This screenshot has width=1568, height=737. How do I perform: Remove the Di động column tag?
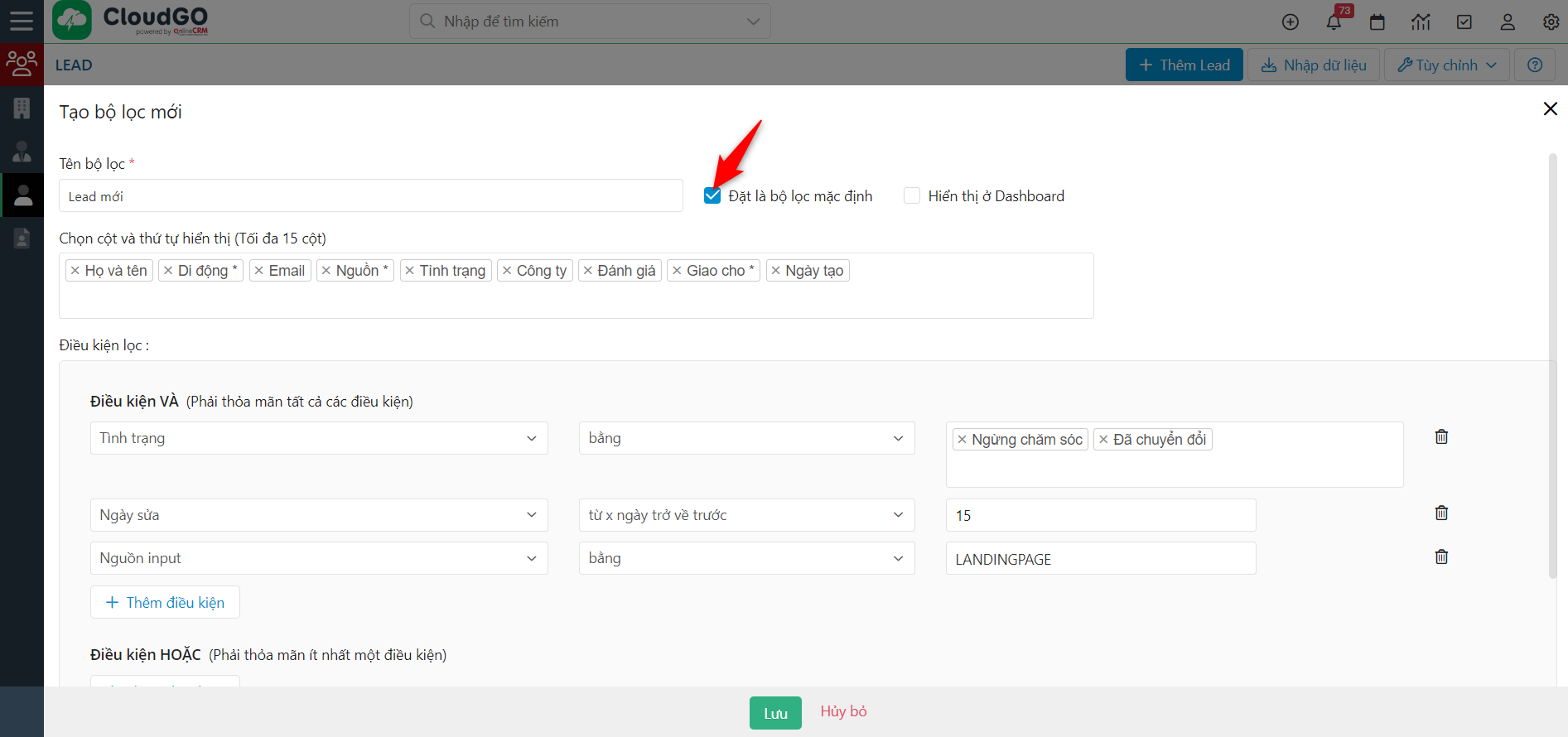168,271
